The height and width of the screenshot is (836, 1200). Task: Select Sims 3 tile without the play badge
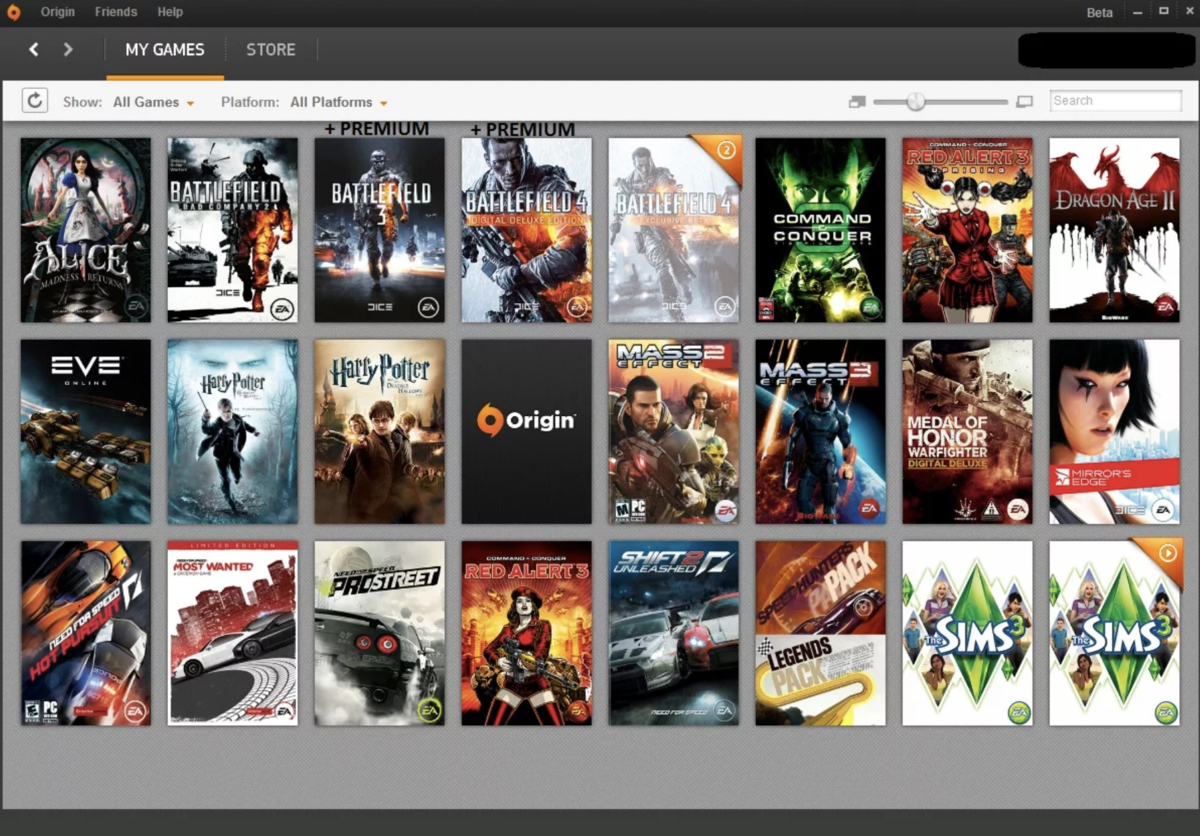click(x=968, y=633)
